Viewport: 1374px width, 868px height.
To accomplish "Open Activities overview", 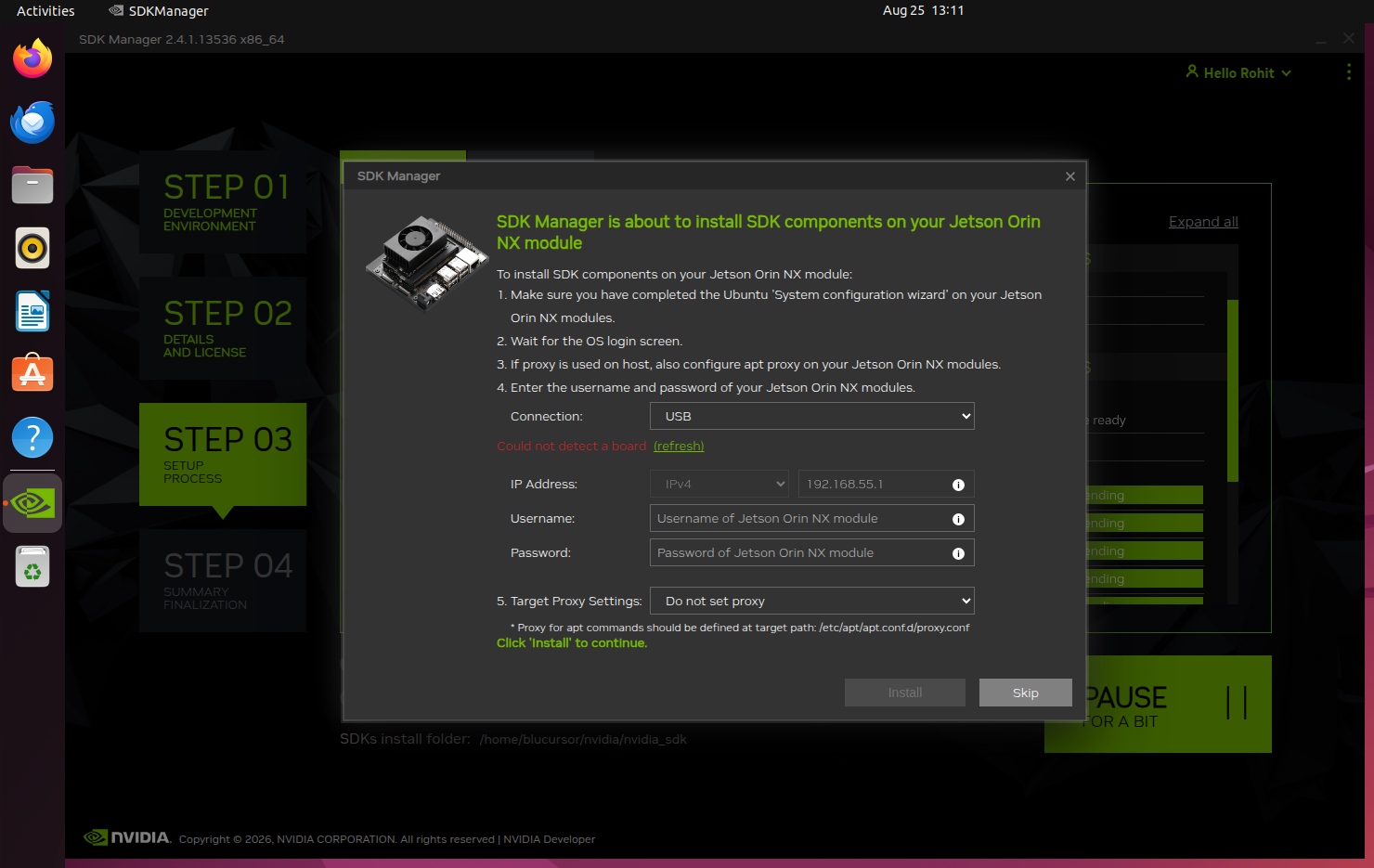I will (x=45, y=11).
